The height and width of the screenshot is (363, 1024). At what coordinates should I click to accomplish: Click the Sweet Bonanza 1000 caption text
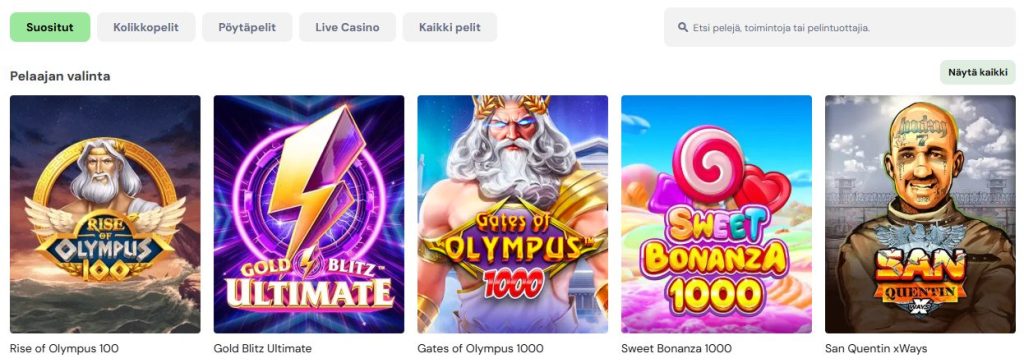click(x=676, y=349)
